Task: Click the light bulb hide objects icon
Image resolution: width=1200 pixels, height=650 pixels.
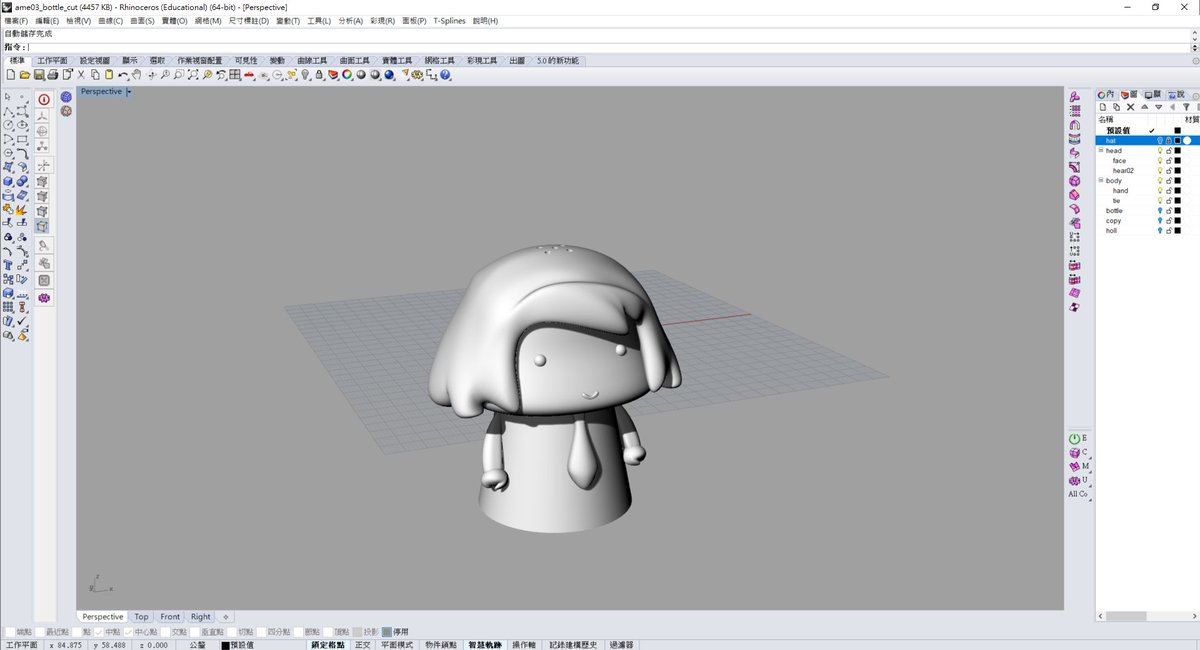Action: tap(305, 74)
